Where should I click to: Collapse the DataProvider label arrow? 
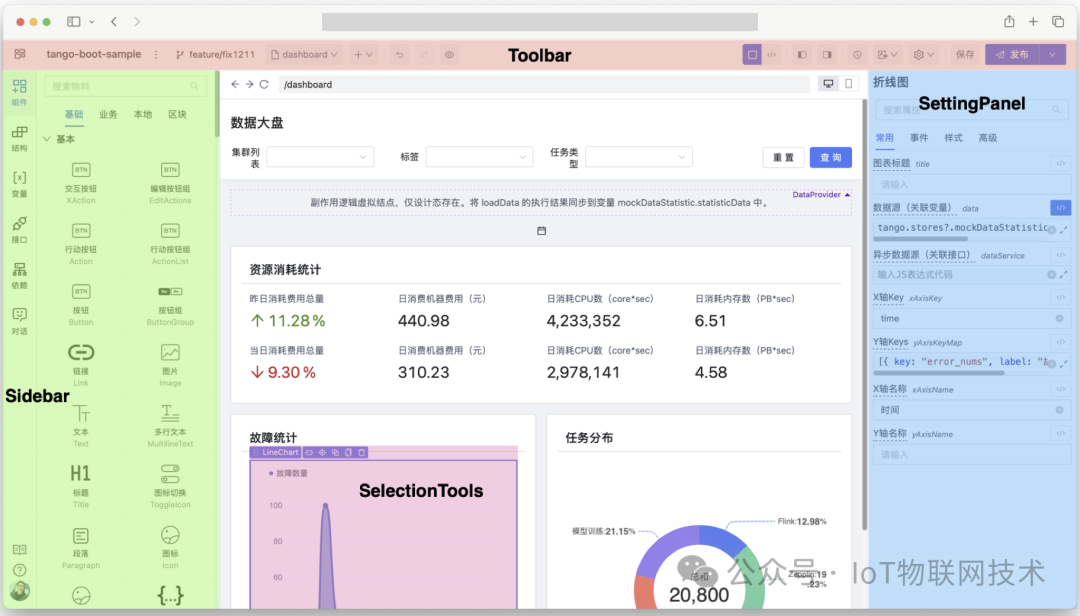coord(847,195)
